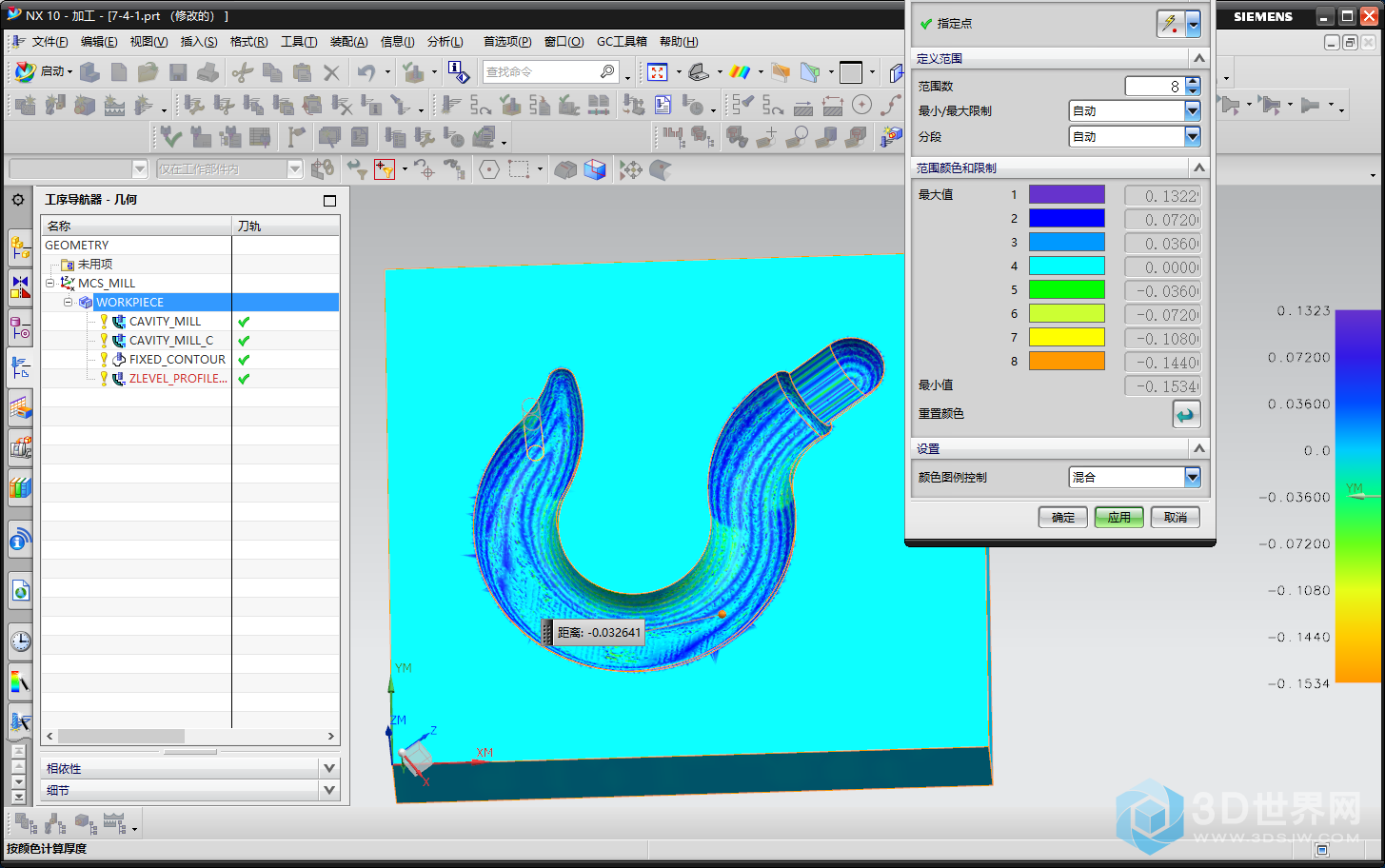Open the 最小/最大限制 dropdown
Image resolution: width=1385 pixels, height=868 pixels.
coord(1192,111)
